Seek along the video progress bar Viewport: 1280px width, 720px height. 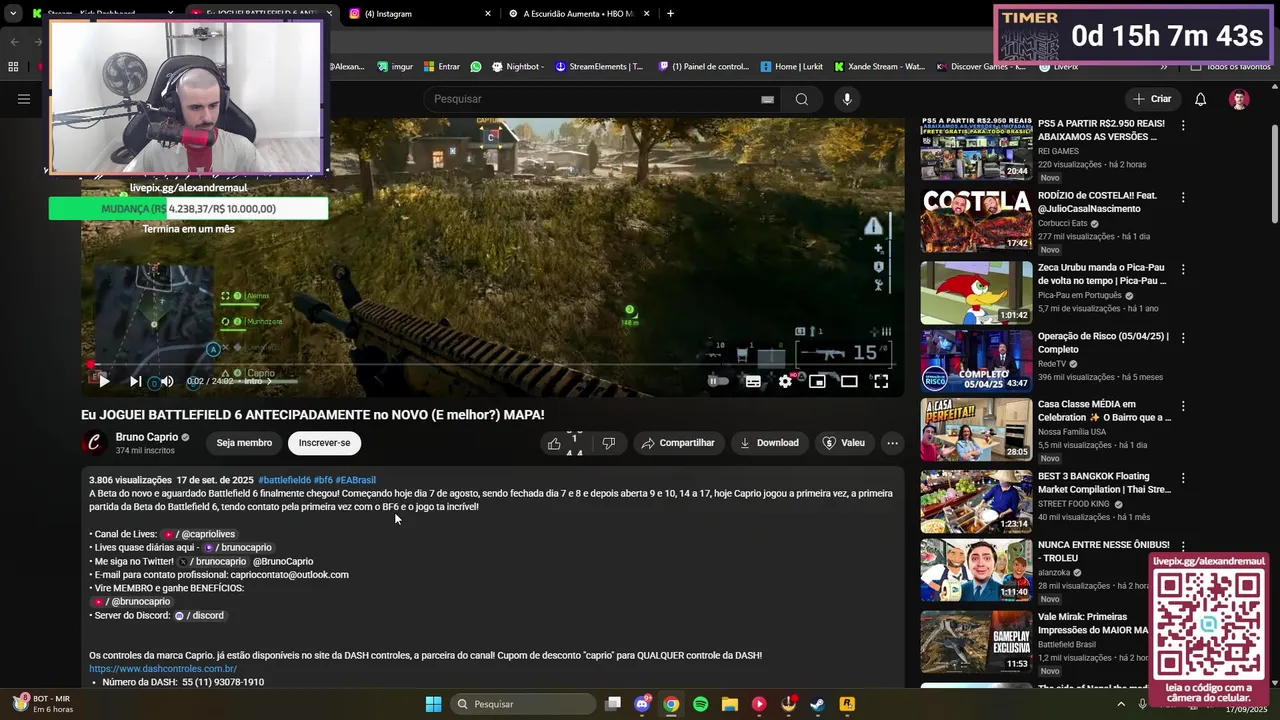tap(490, 365)
